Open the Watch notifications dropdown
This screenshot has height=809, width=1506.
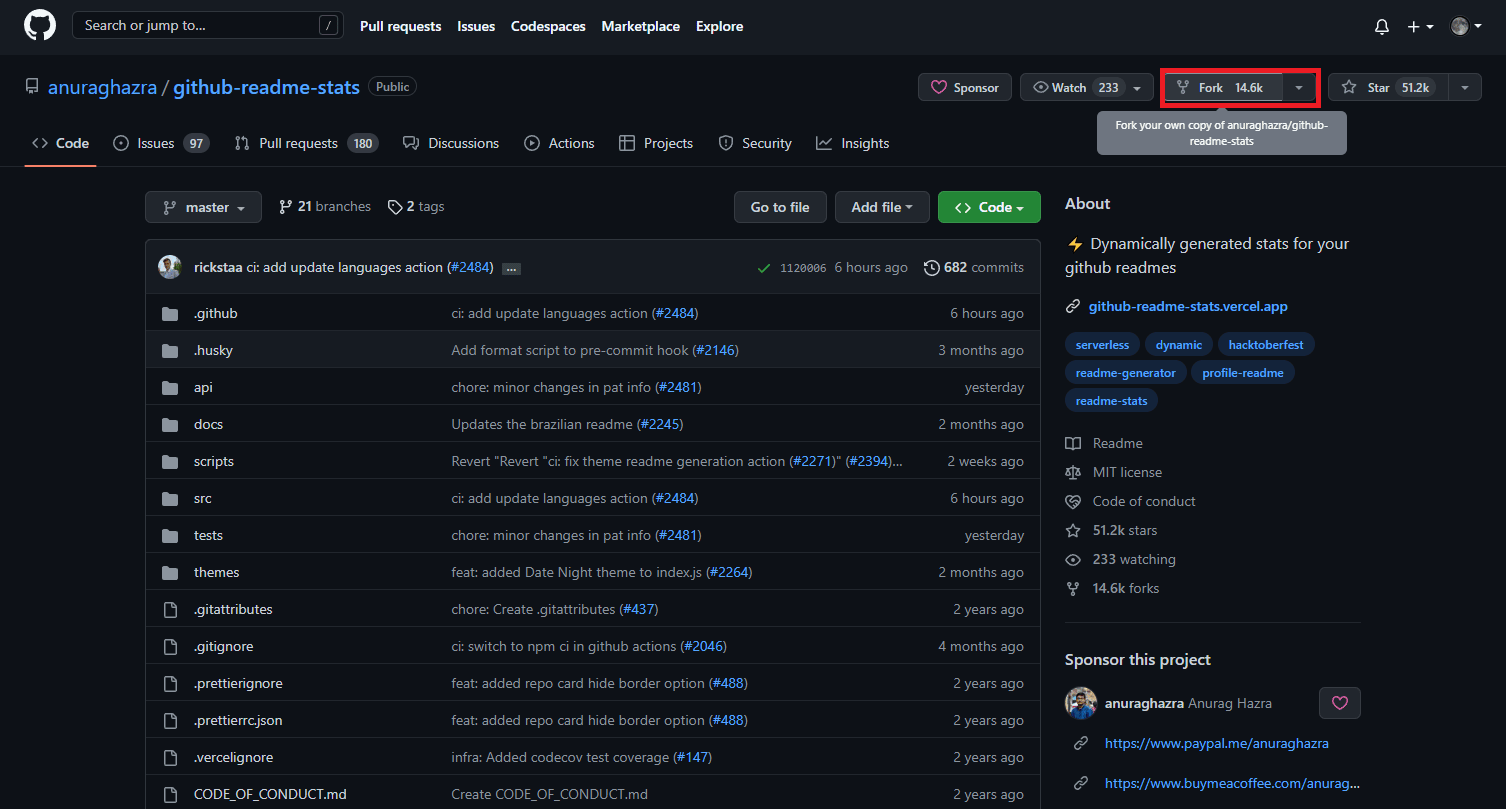click(x=1087, y=88)
